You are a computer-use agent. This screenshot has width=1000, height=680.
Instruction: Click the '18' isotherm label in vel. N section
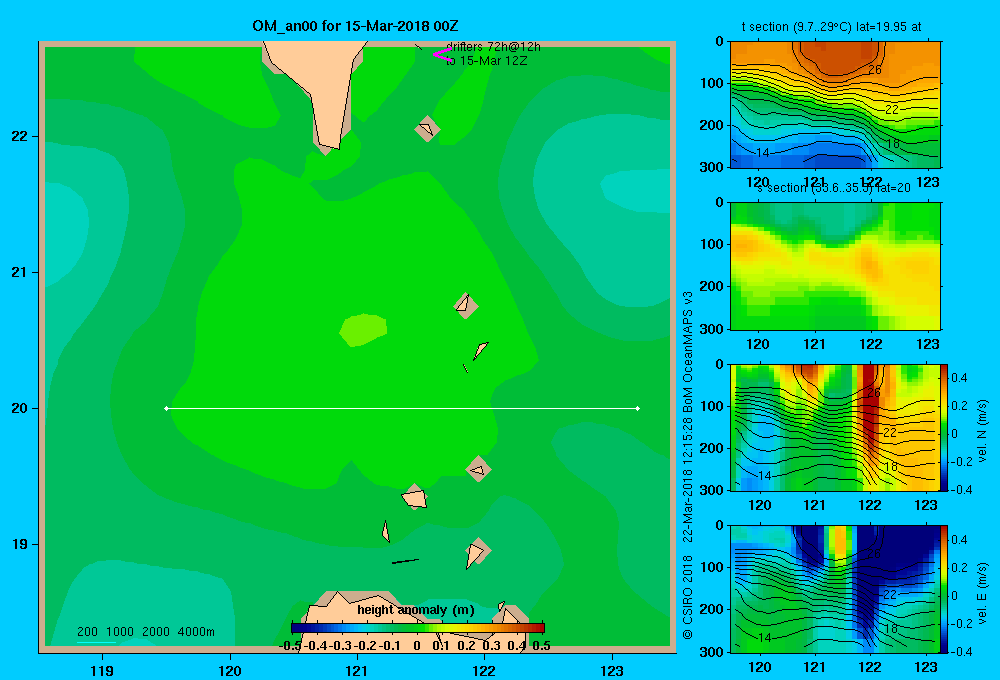click(x=892, y=466)
